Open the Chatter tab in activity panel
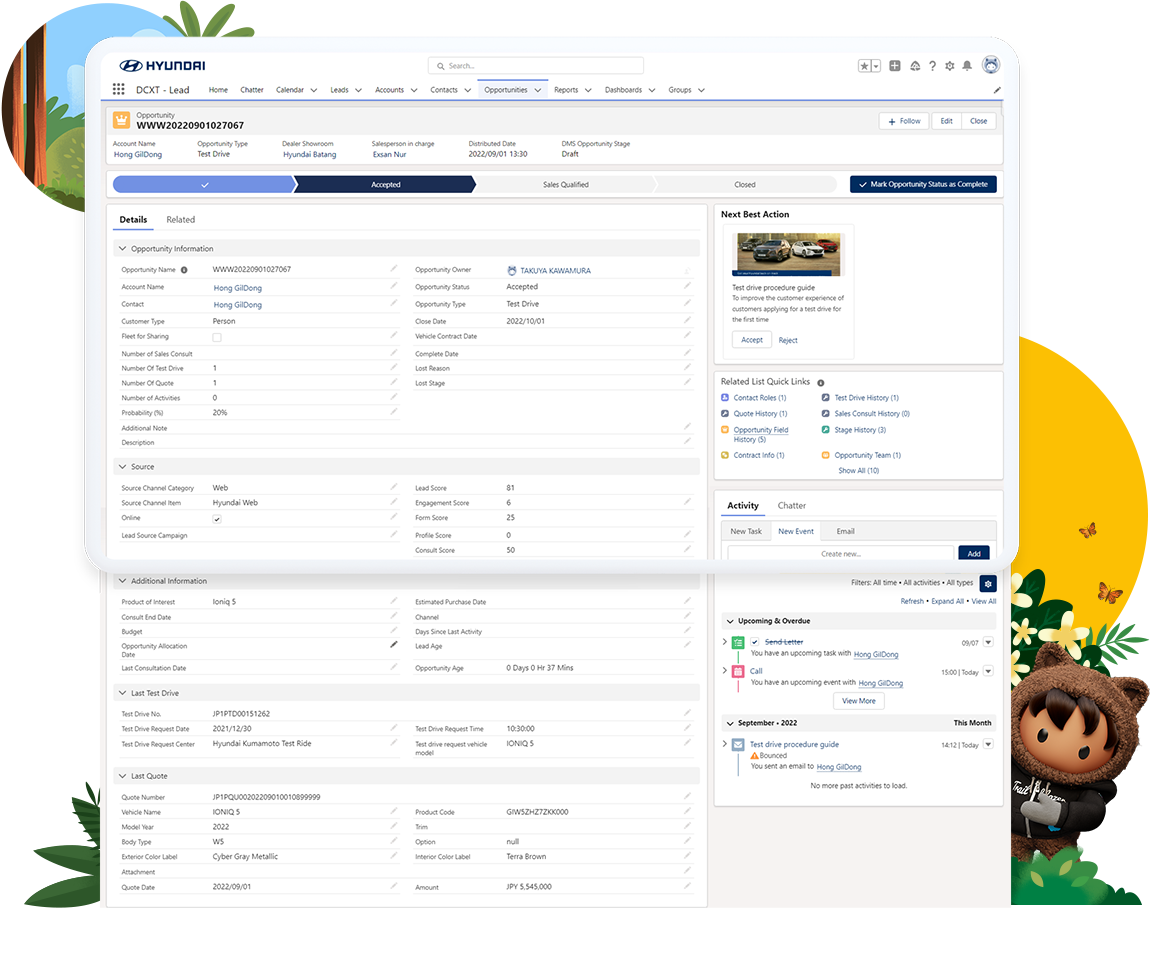 pyautogui.click(x=791, y=506)
